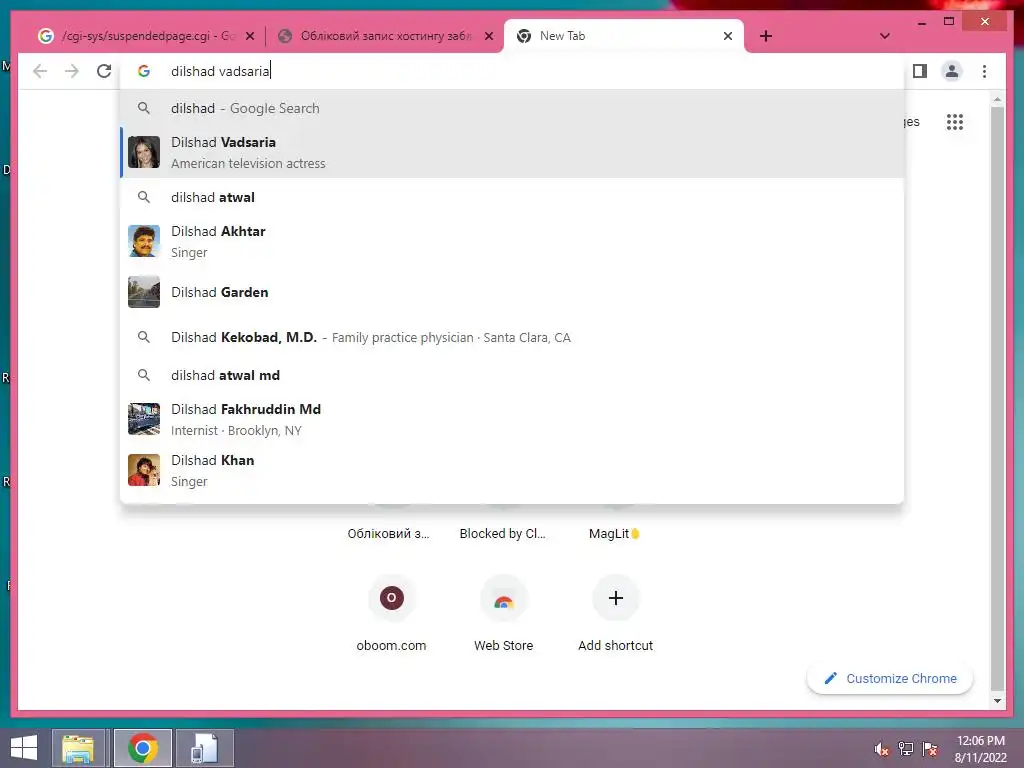Reload the current page
Viewport: 1024px width, 768px height.
pos(104,71)
